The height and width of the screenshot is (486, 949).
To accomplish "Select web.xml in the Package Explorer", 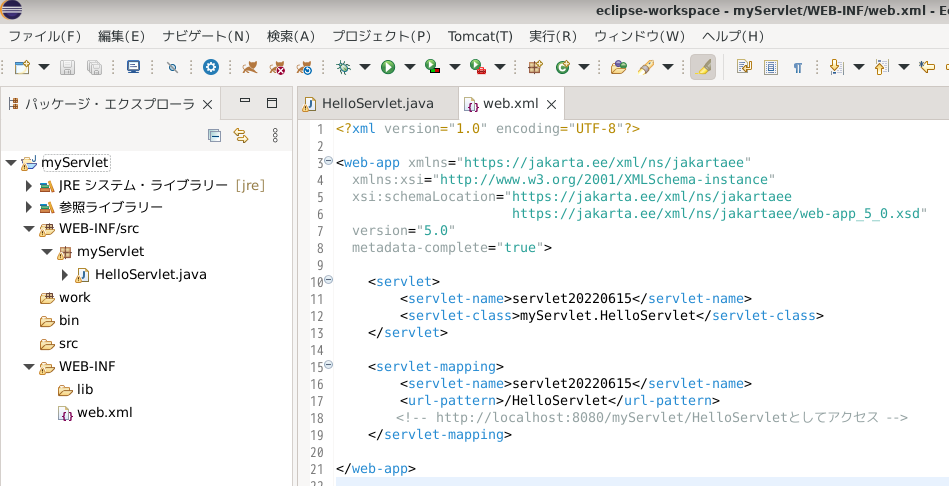I will point(104,413).
